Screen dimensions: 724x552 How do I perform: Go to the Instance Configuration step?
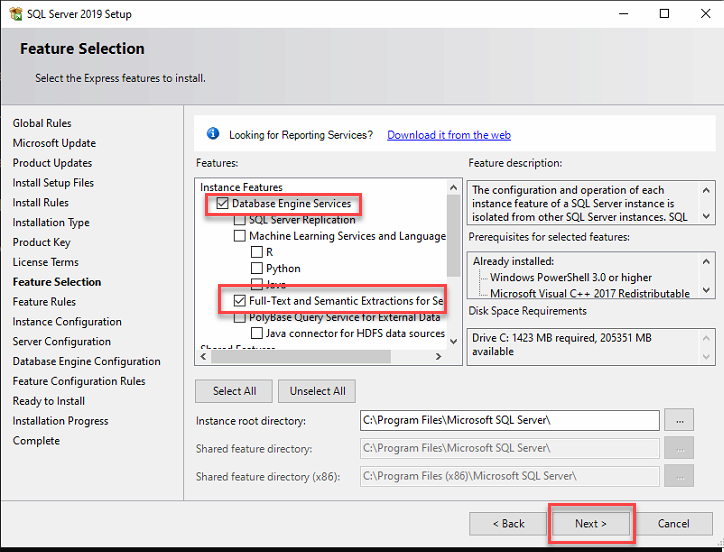pyautogui.click(x=67, y=322)
